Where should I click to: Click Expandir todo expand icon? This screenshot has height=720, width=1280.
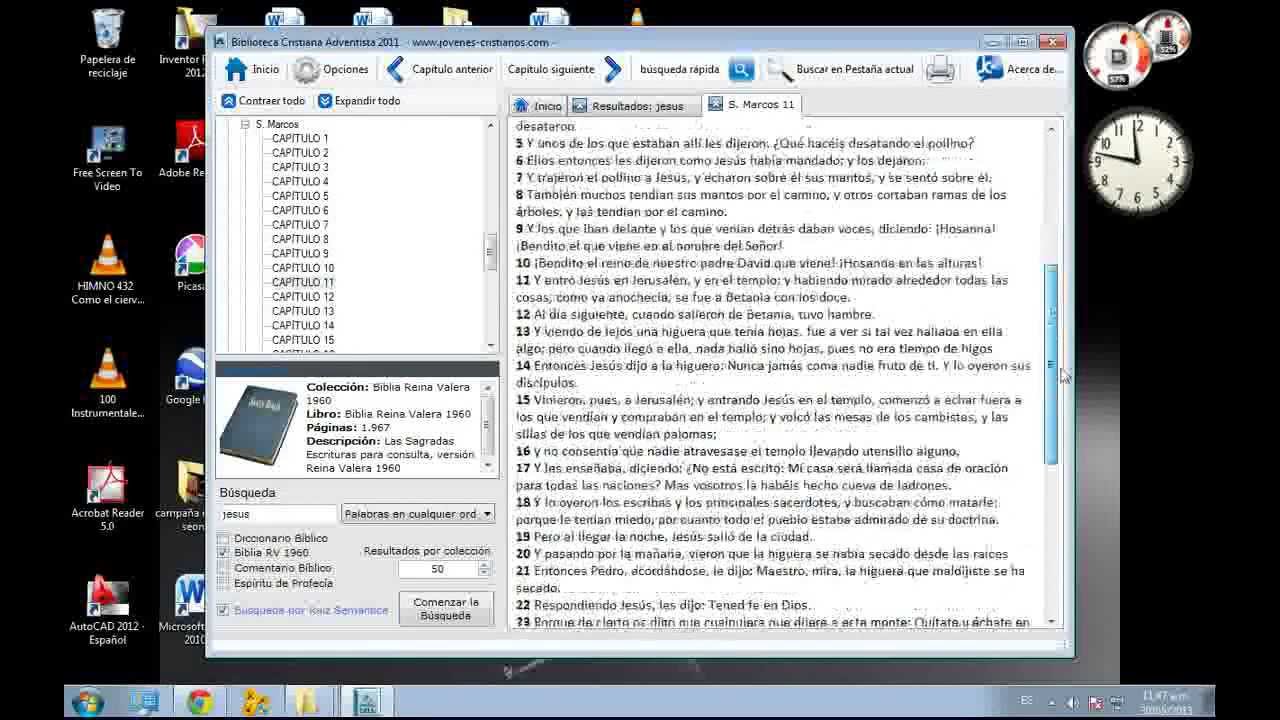[325, 101]
